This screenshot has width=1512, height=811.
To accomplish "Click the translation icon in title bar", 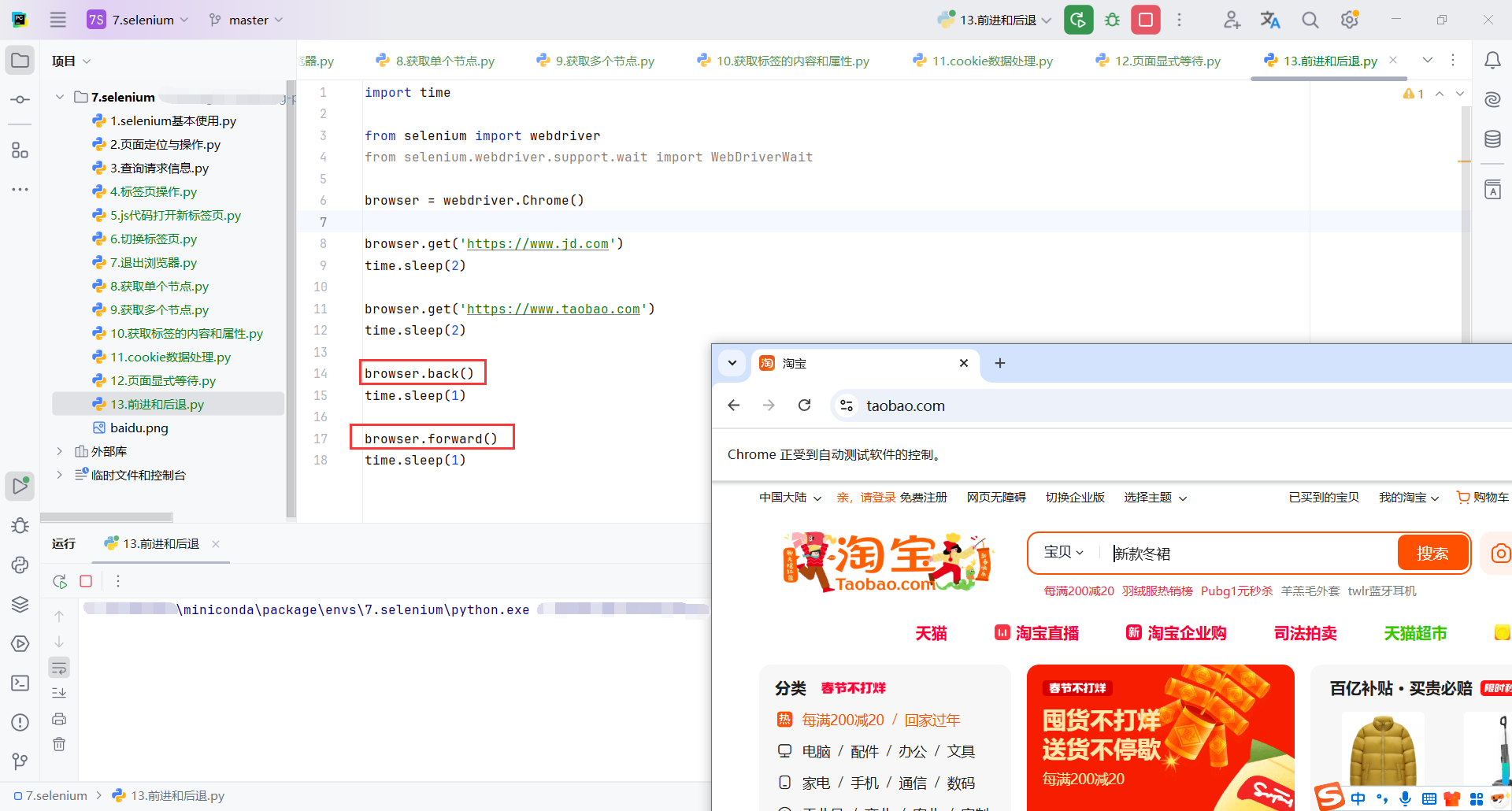I will [1270, 20].
